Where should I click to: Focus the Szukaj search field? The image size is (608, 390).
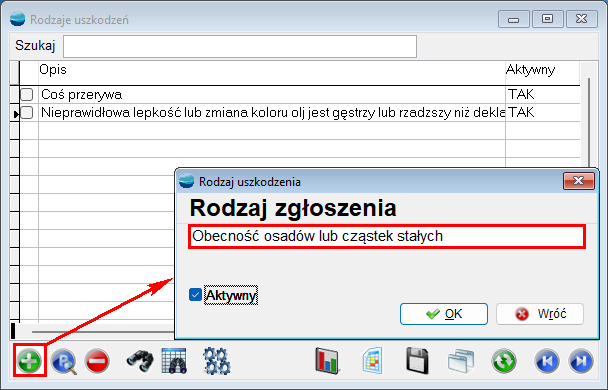point(240,47)
